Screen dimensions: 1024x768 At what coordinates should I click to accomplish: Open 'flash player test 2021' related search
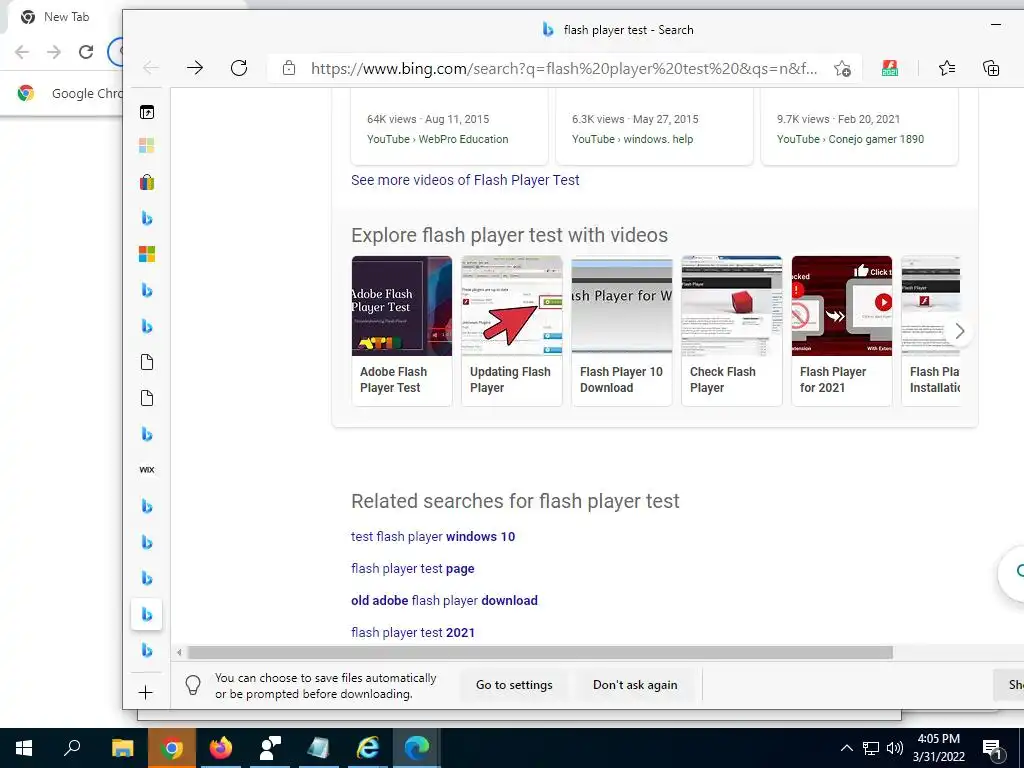[x=413, y=633]
